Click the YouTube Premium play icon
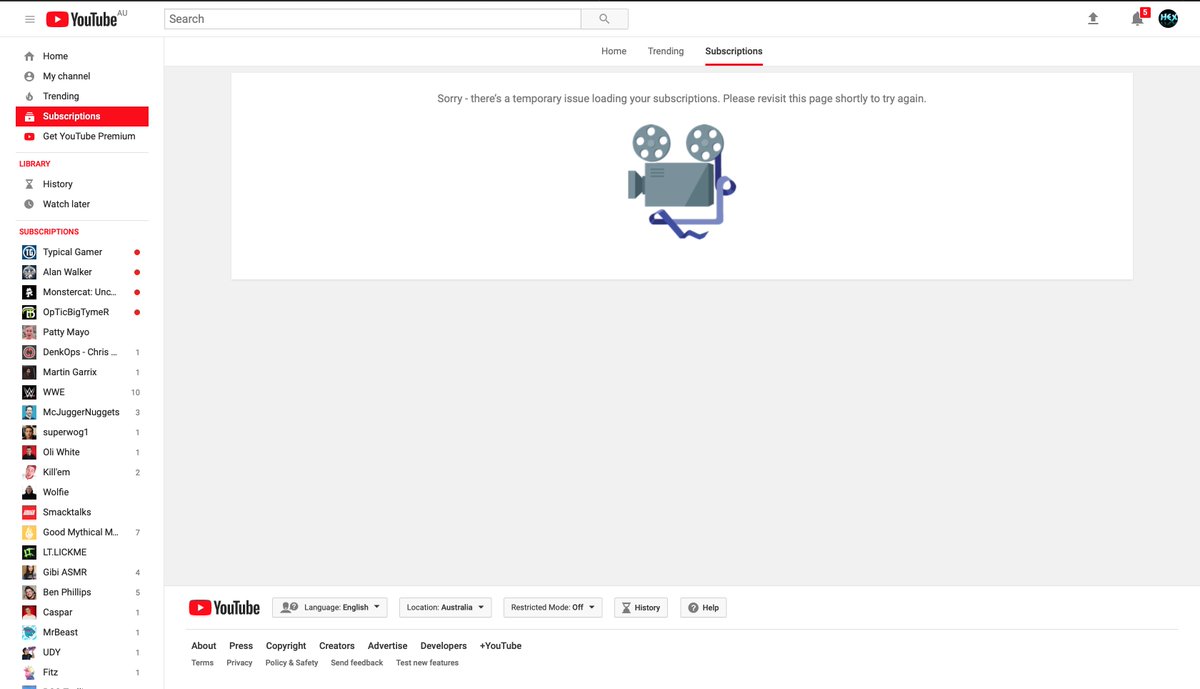Image resolution: width=1200 pixels, height=689 pixels. (29, 136)
